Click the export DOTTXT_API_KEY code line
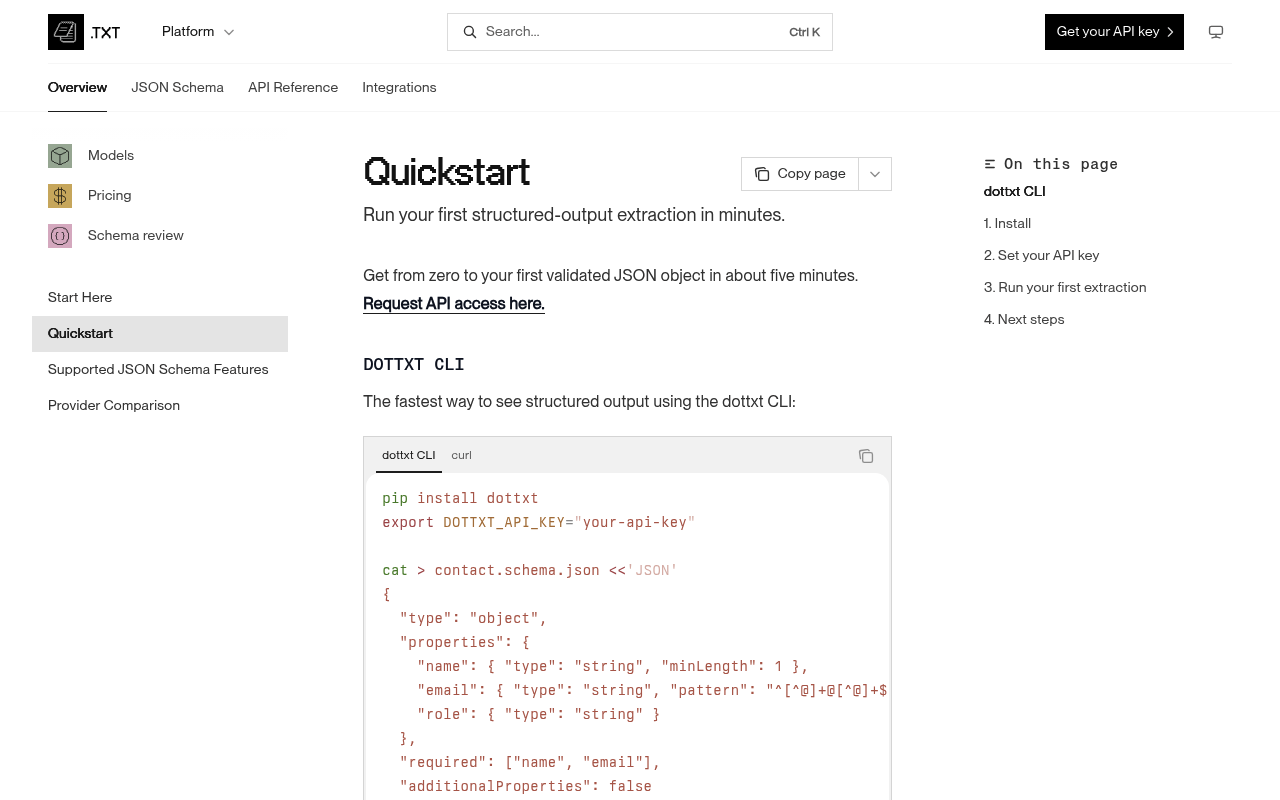 538,522
